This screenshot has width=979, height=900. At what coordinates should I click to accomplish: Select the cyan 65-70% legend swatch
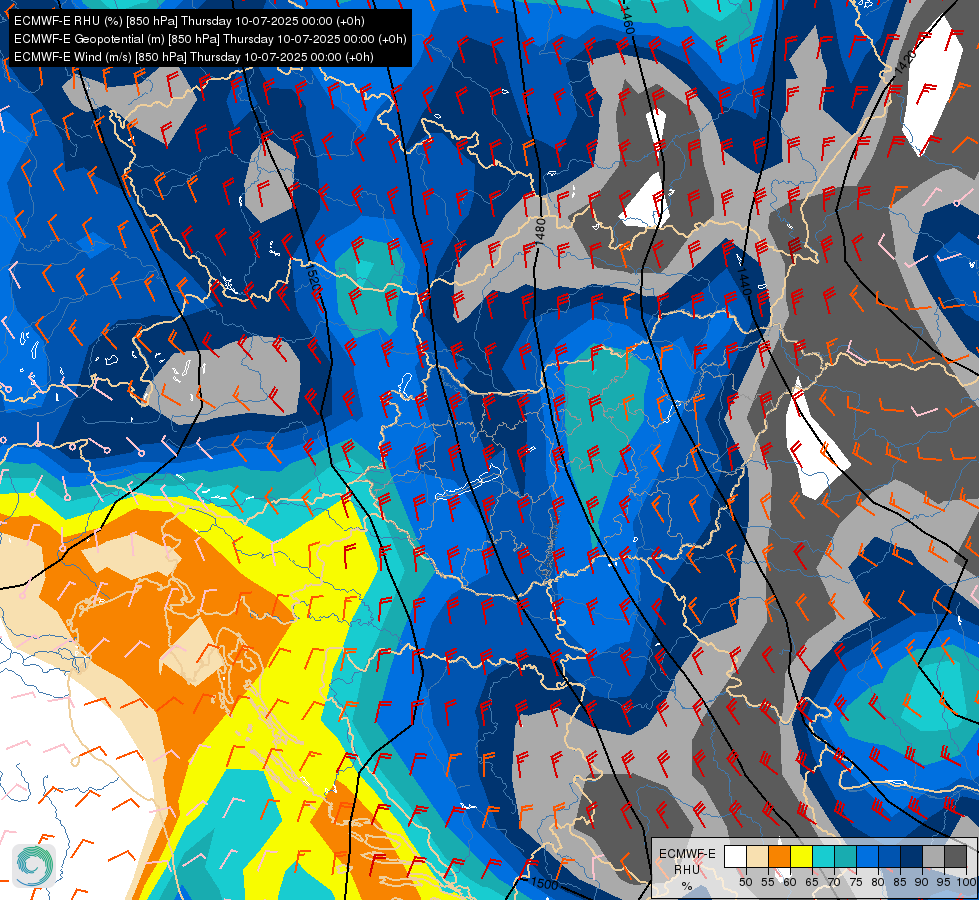tap(824, 856)
